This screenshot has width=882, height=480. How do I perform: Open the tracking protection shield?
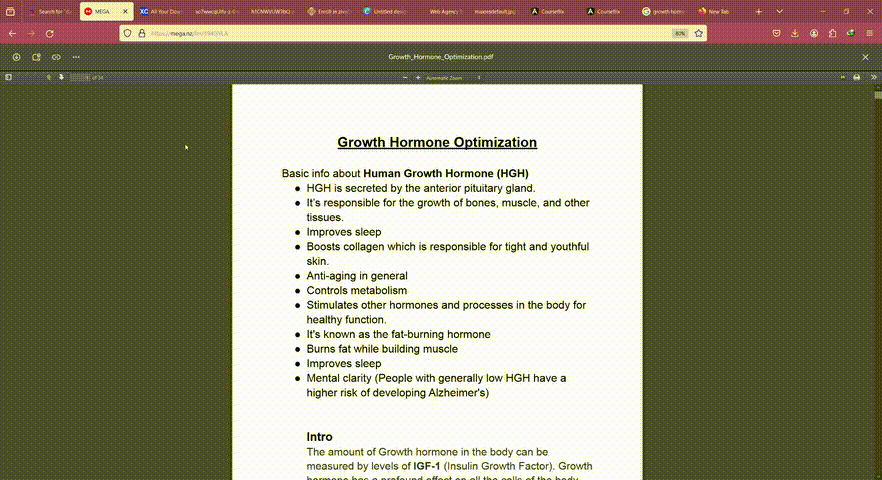tap(128, 34)
